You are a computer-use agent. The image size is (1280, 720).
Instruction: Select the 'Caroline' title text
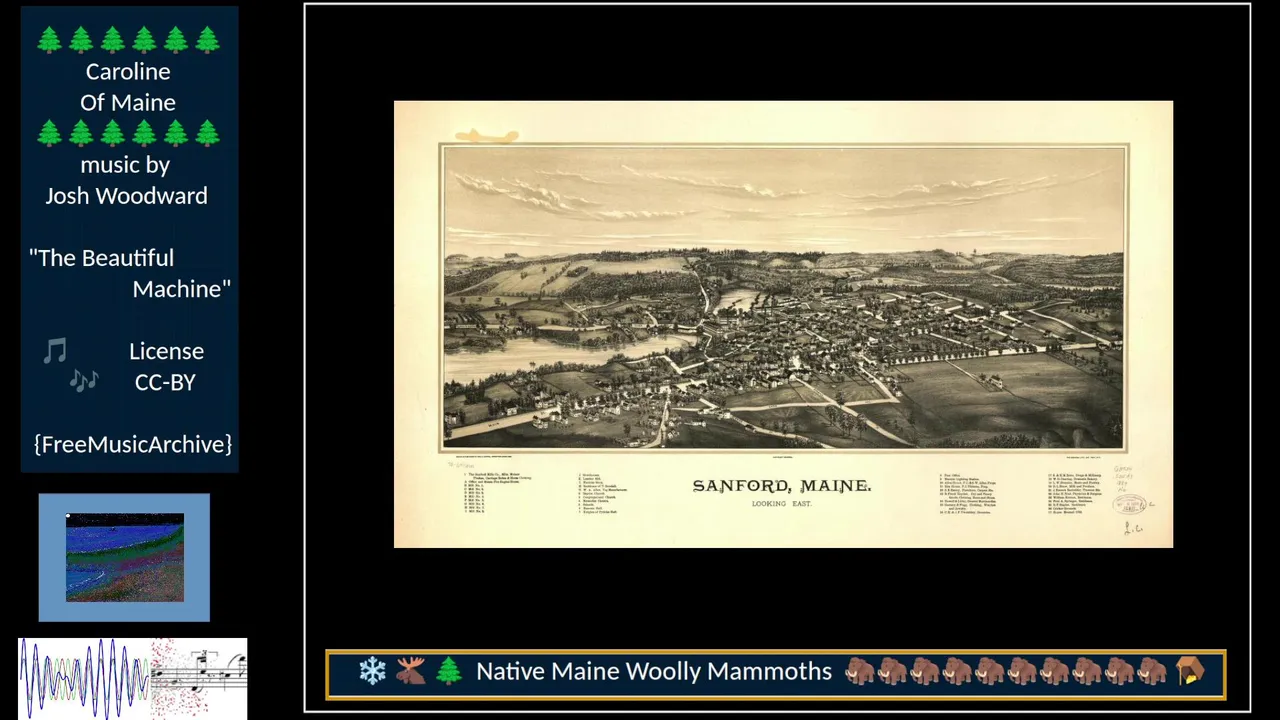point(128,72)
